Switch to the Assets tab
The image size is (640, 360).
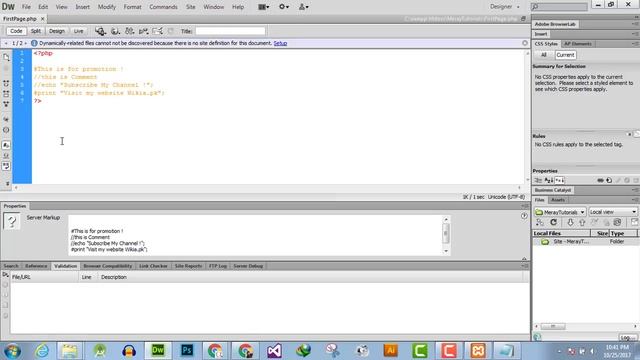coord(558,200)
